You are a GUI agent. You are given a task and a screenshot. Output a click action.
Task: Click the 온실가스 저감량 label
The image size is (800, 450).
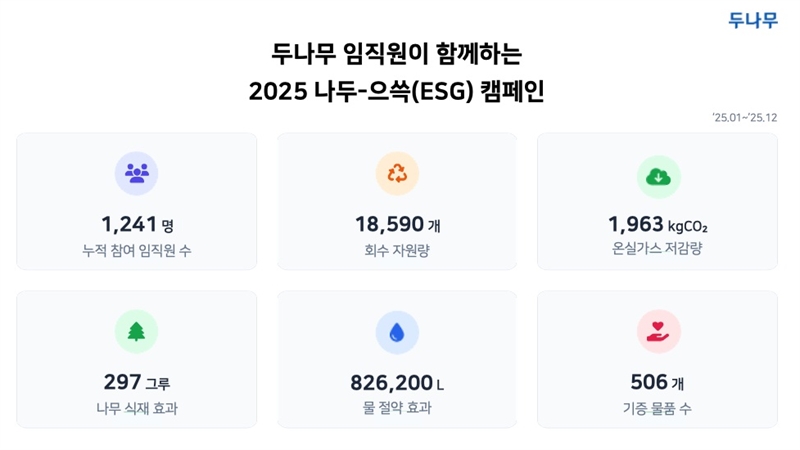658,250
